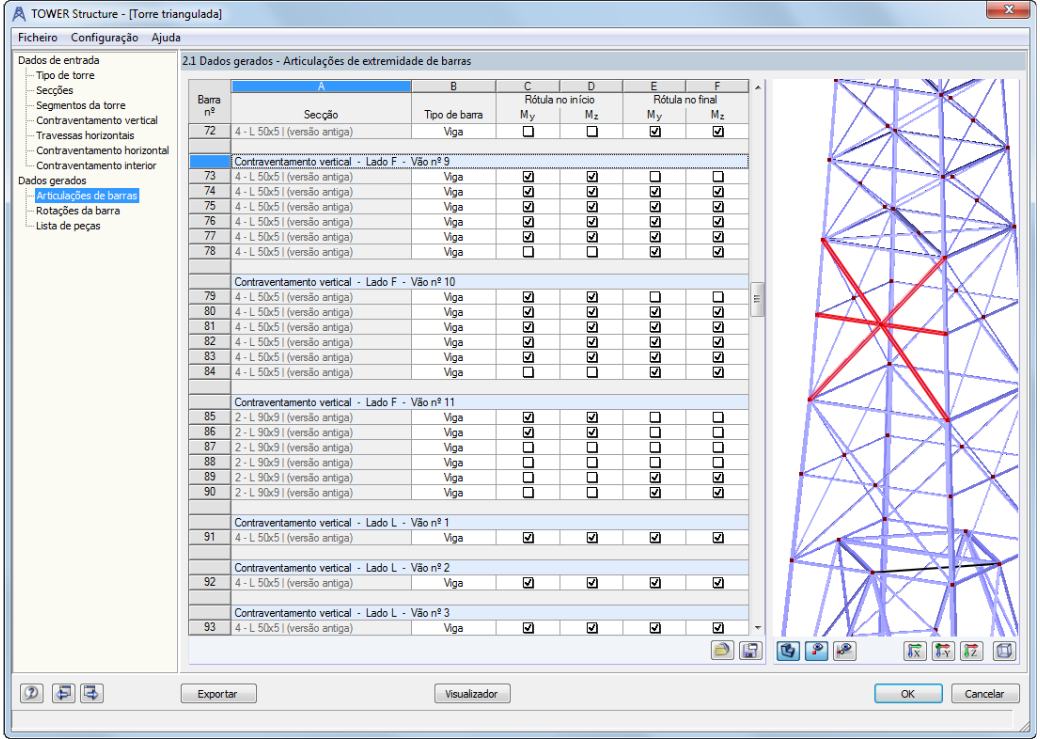Check start My hinge for bar 72
Viewport: 1040px width, 739px height.
[x=528, y=131]
